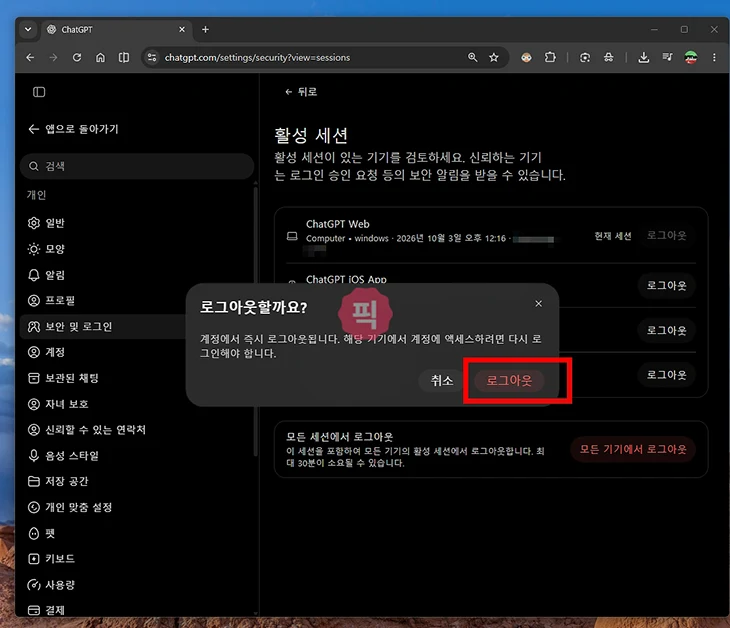Click the 활성 세션 heading
Image resolution: width=730 pixels, height=628 pixels.
[311, 135]
